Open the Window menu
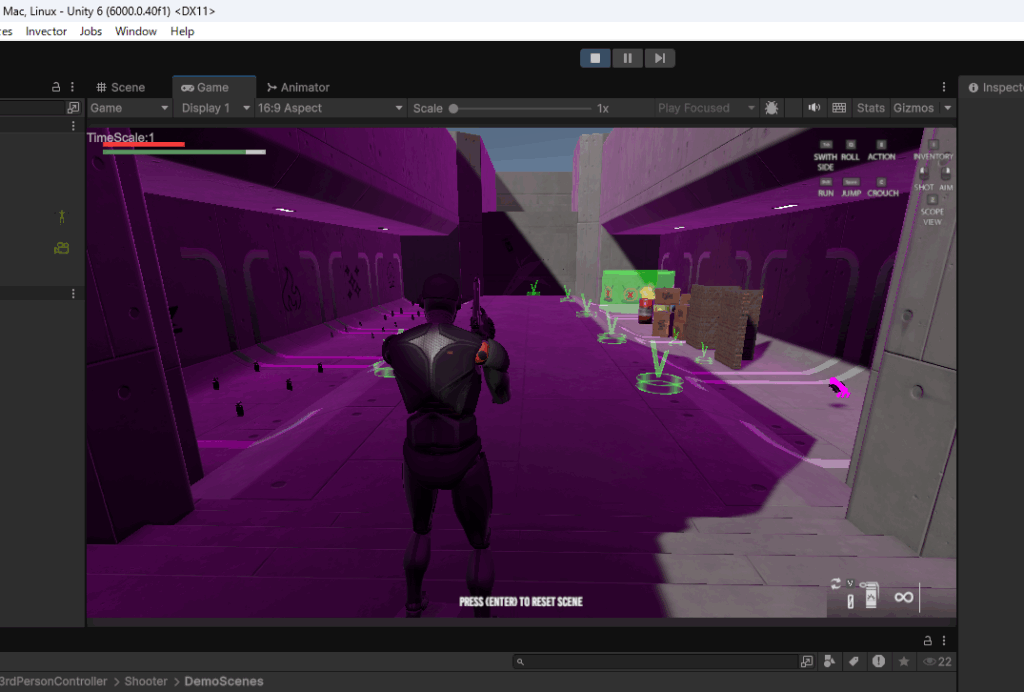This screenshot has height=692, width=1024. [136, 31]
